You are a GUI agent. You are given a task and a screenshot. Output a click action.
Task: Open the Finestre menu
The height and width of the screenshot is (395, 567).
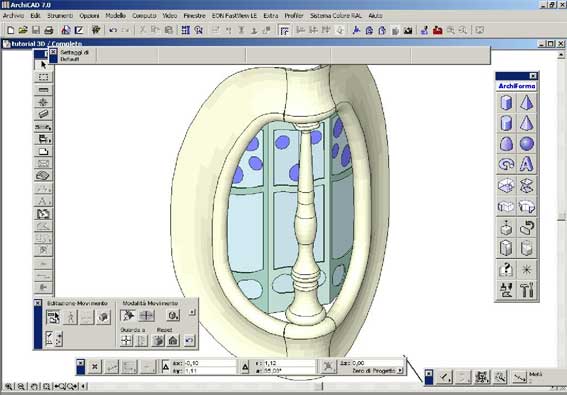click(x=194, y=16)
